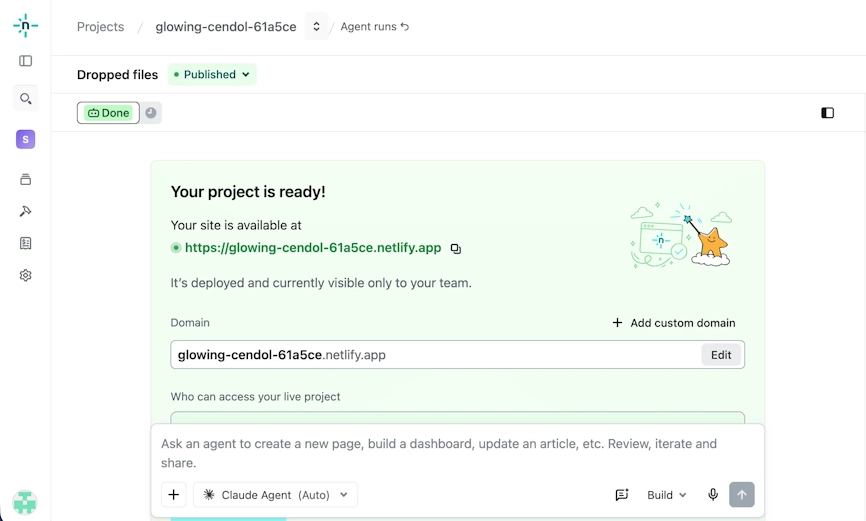Image resolution: width=866 pixels, height=521 pixels.
Task: Click glowing-cendol-61a5ce breadcrumb name
Action: pos(226,27)
